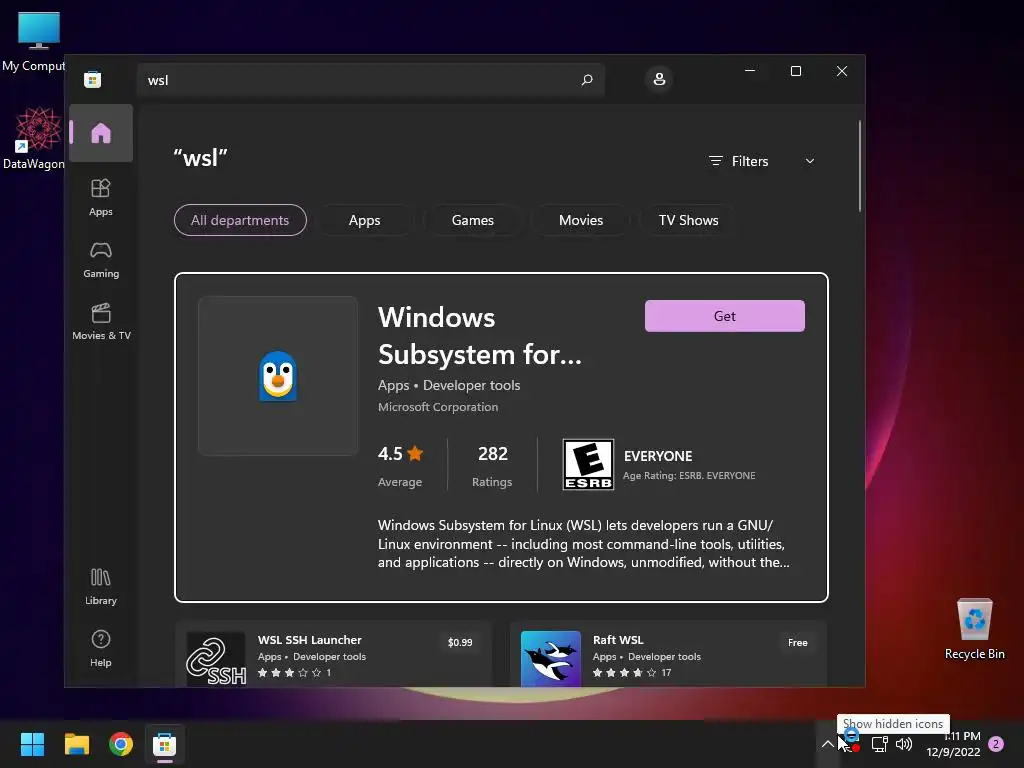
Task: Show hidden icons in system tray
Action: (x=827, y=744)
